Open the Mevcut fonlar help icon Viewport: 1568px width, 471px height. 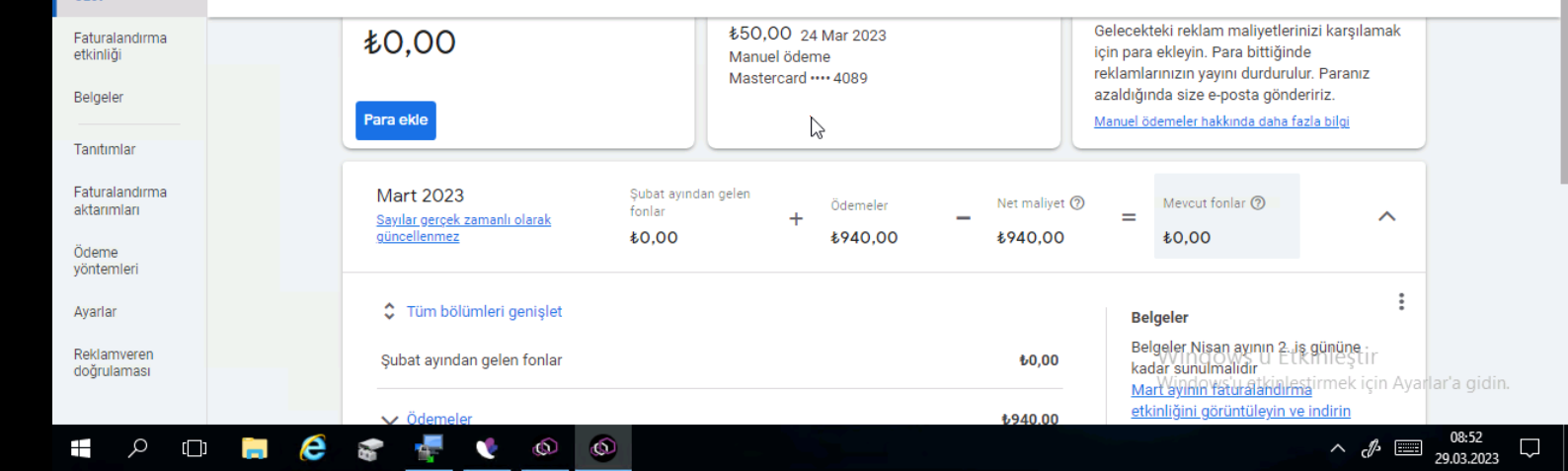click(1258, 202)
